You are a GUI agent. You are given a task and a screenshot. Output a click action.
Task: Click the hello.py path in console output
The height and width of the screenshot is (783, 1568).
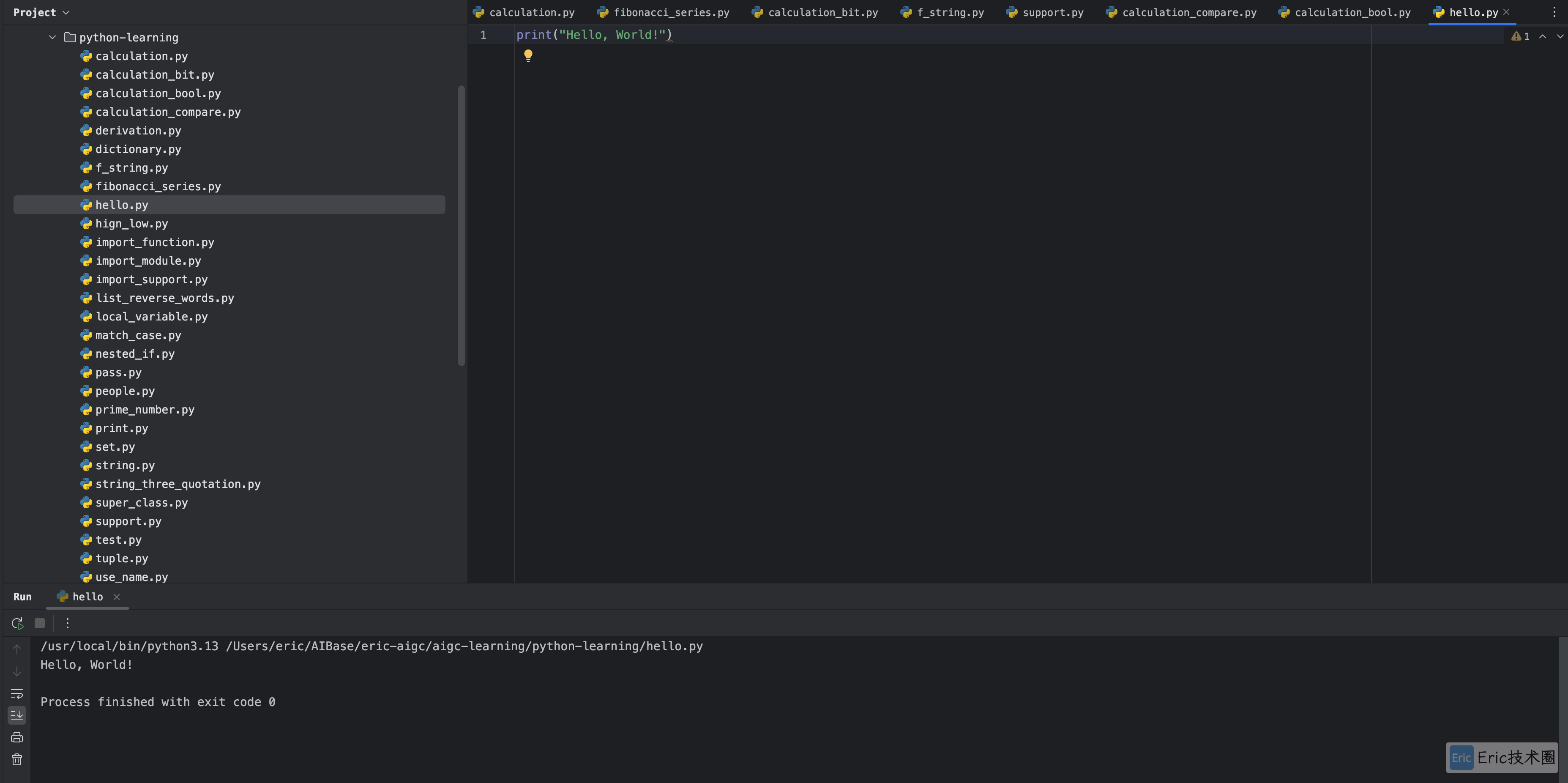tap(464, 646)
